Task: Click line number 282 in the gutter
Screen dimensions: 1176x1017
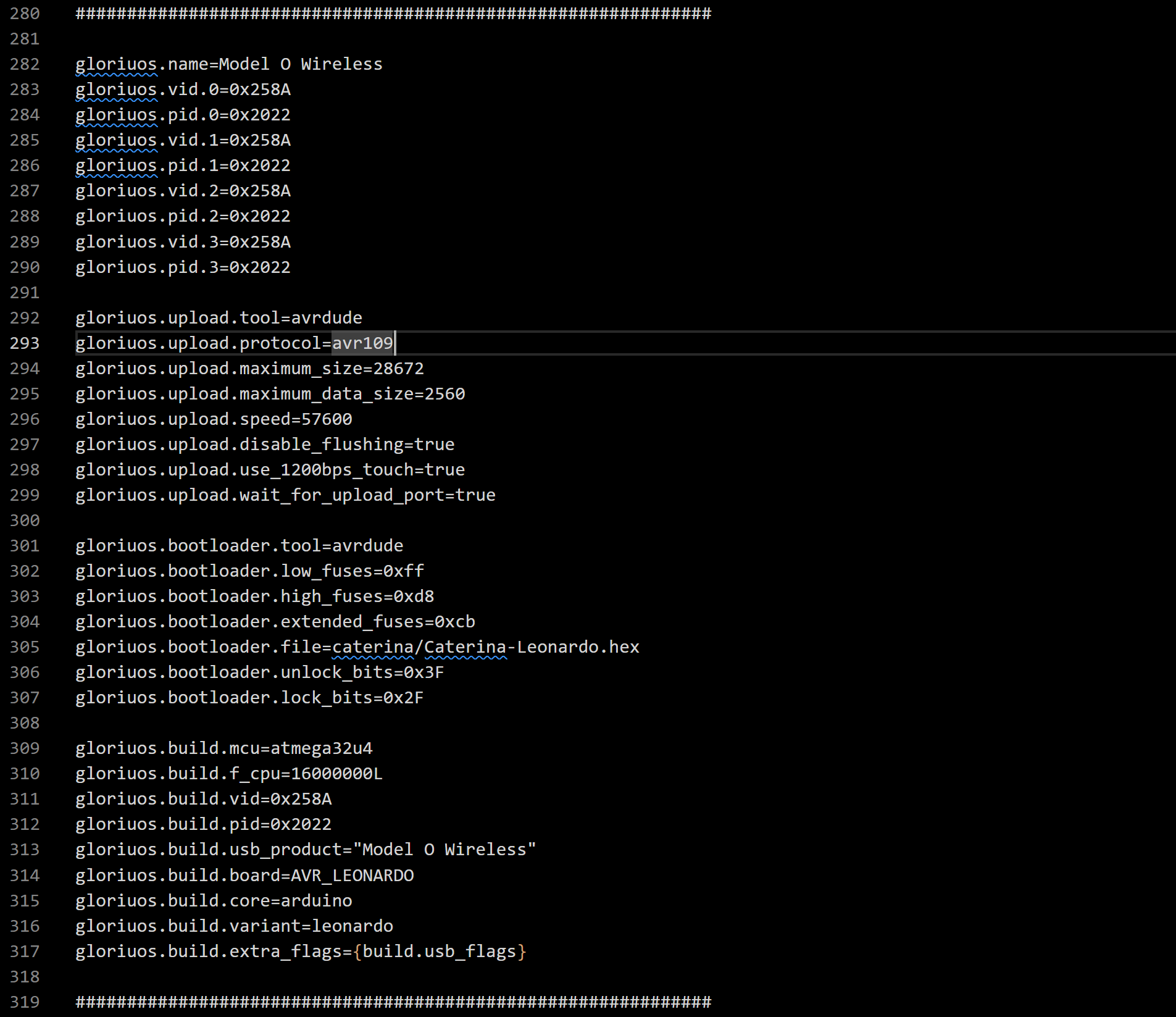Action: pos(25,64)
